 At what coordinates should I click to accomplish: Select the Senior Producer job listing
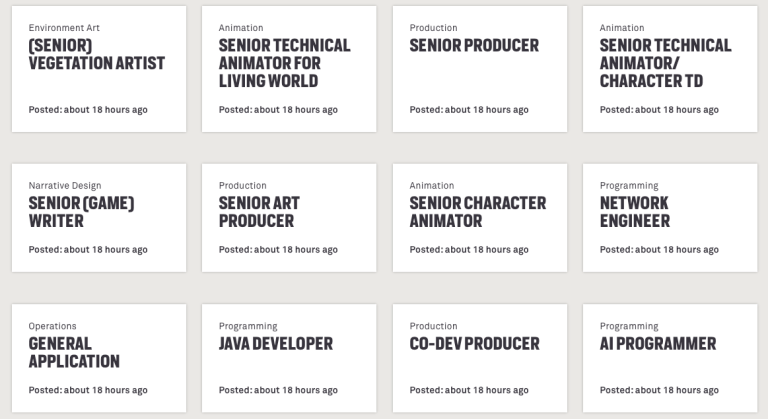click(480, 69)
